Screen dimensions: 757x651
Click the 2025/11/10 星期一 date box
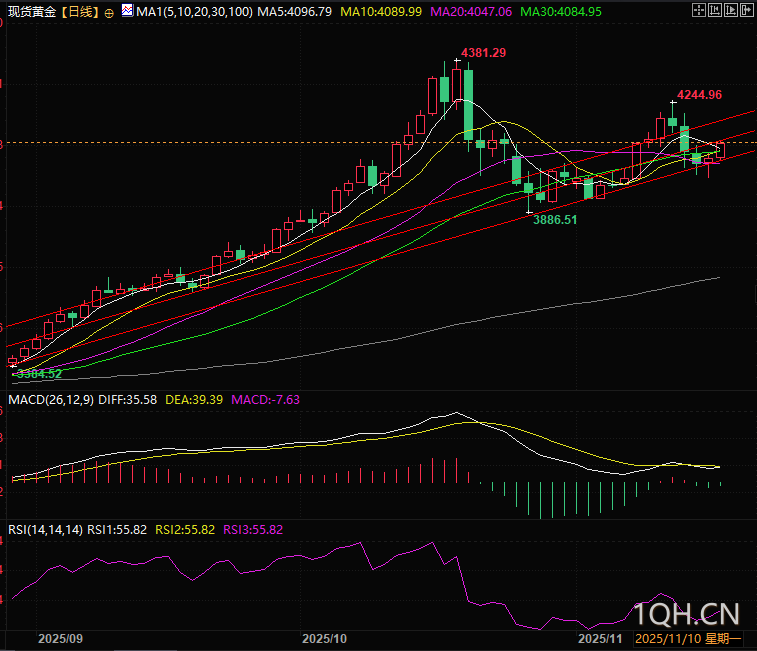(x=689, y=637)
